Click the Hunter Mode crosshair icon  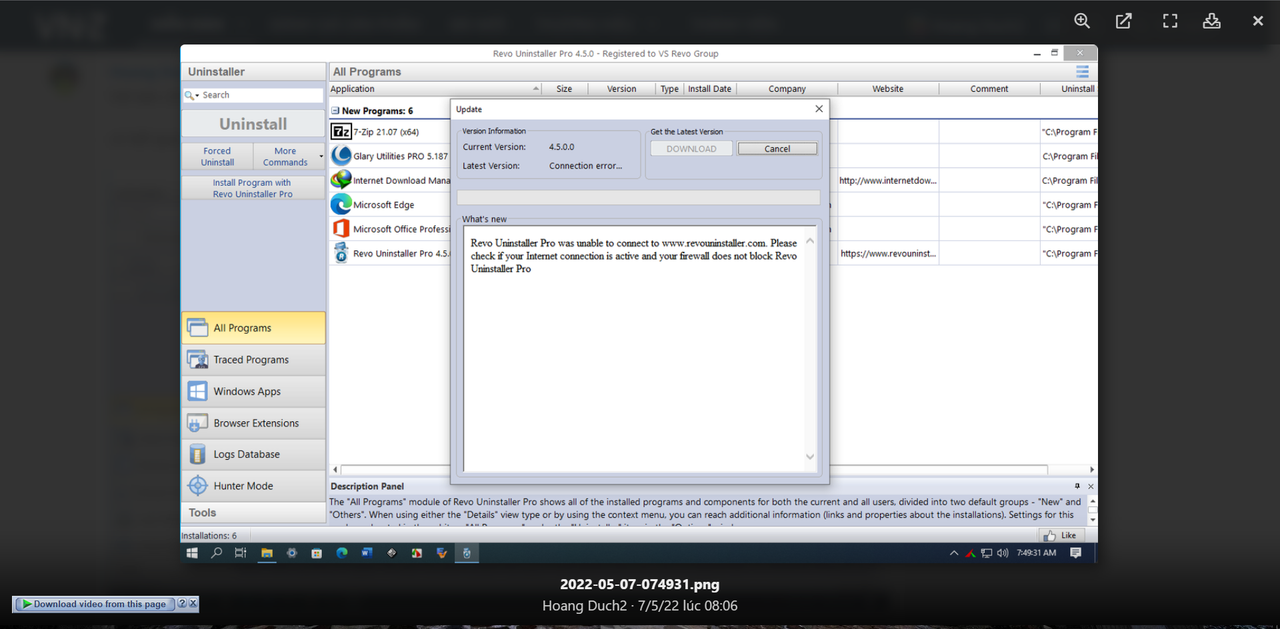pyautogui.click(x=197, y=486)
